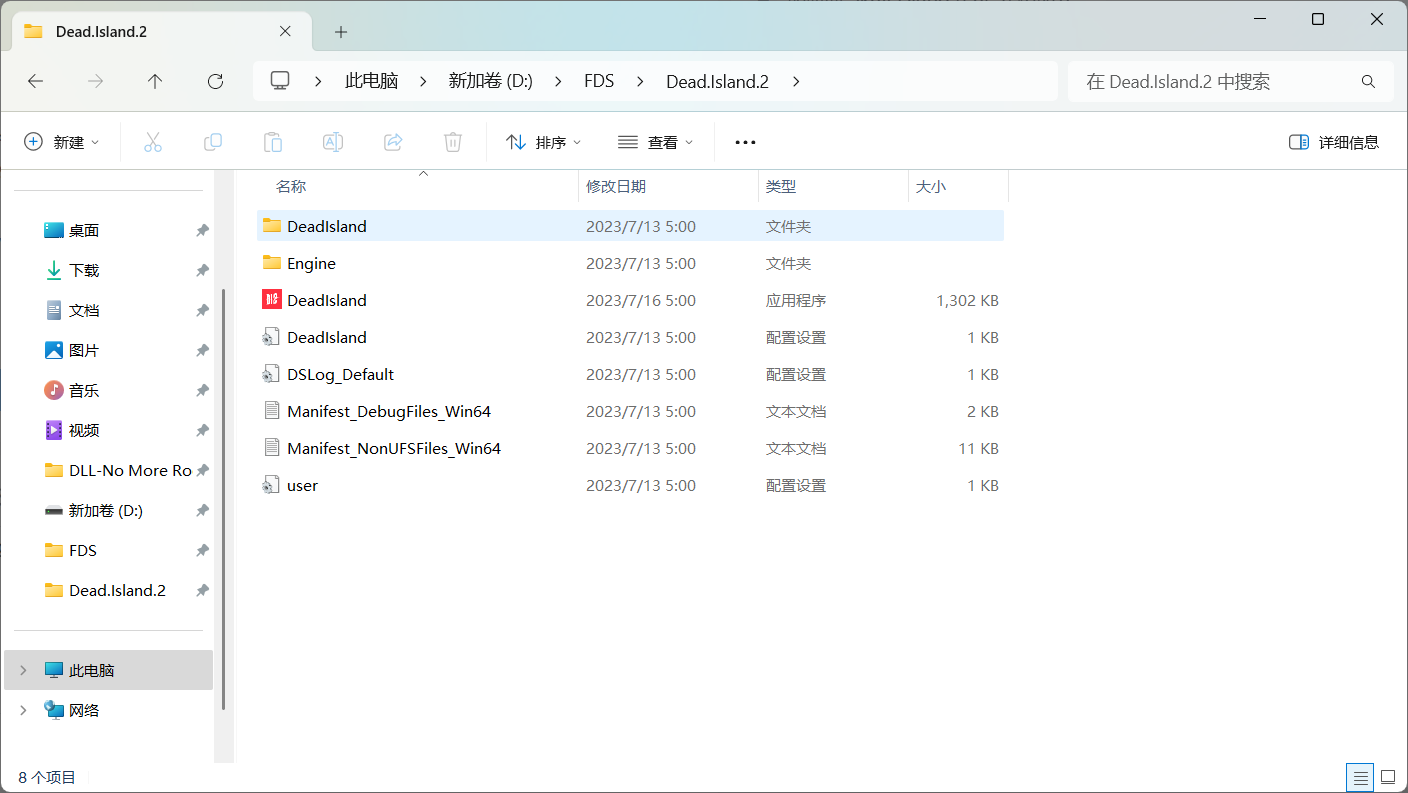Screen dimensions: 1408x793
Task: Unpin 音乐 using its pin icon
Action: coord(202,390)
